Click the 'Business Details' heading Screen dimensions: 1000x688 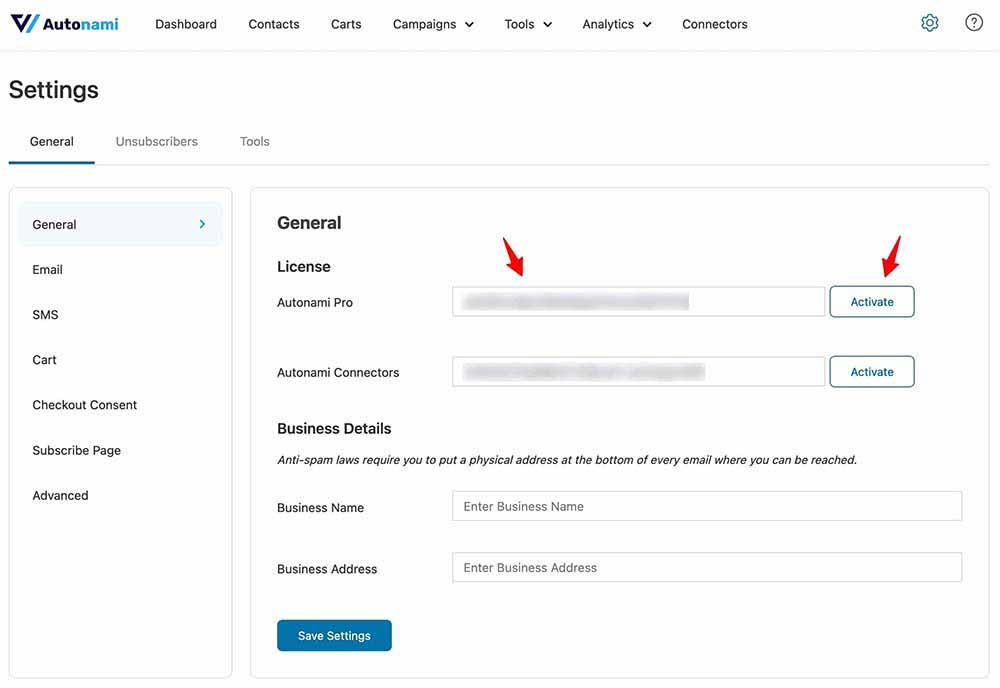[334, 428]
